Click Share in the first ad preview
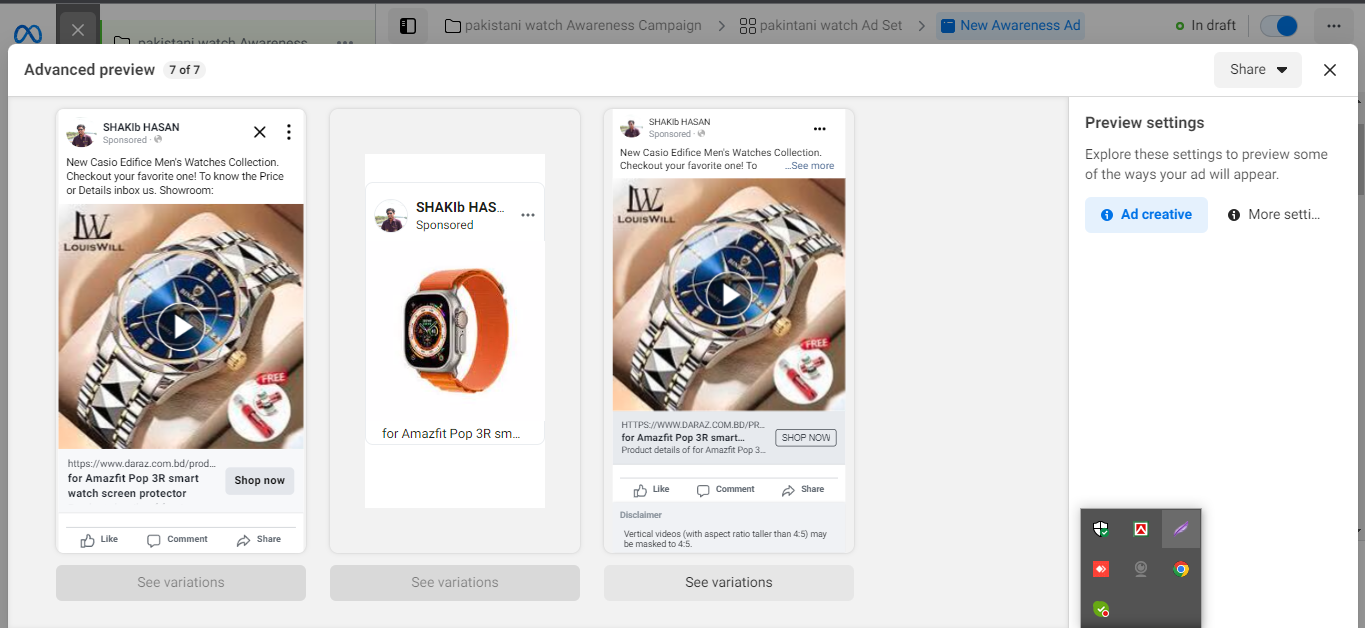1365x628 pixels. [x=259, y=540]
